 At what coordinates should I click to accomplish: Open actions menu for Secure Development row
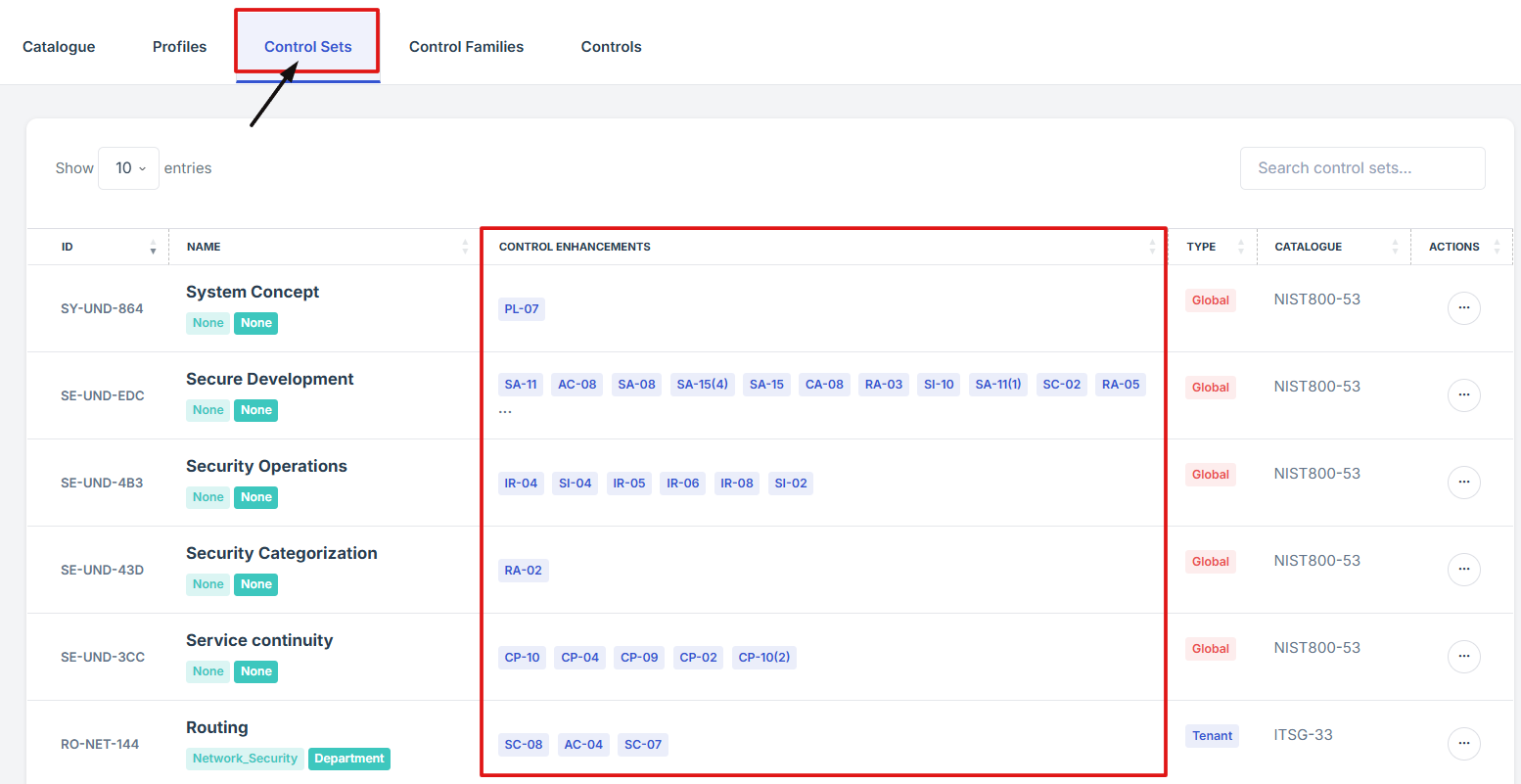(1463, 395)
